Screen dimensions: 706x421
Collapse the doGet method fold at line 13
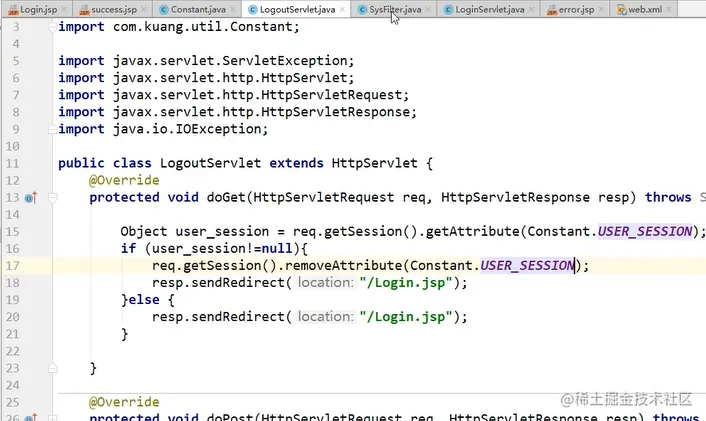click(x=52, y=198)
